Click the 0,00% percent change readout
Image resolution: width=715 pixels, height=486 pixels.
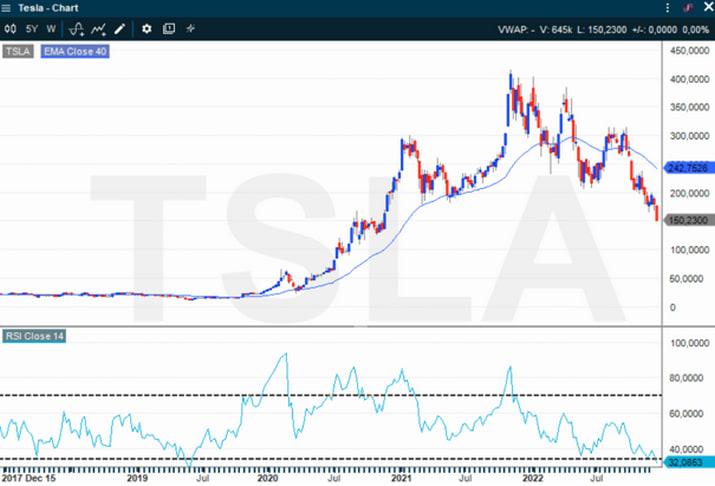coord(695,30)
